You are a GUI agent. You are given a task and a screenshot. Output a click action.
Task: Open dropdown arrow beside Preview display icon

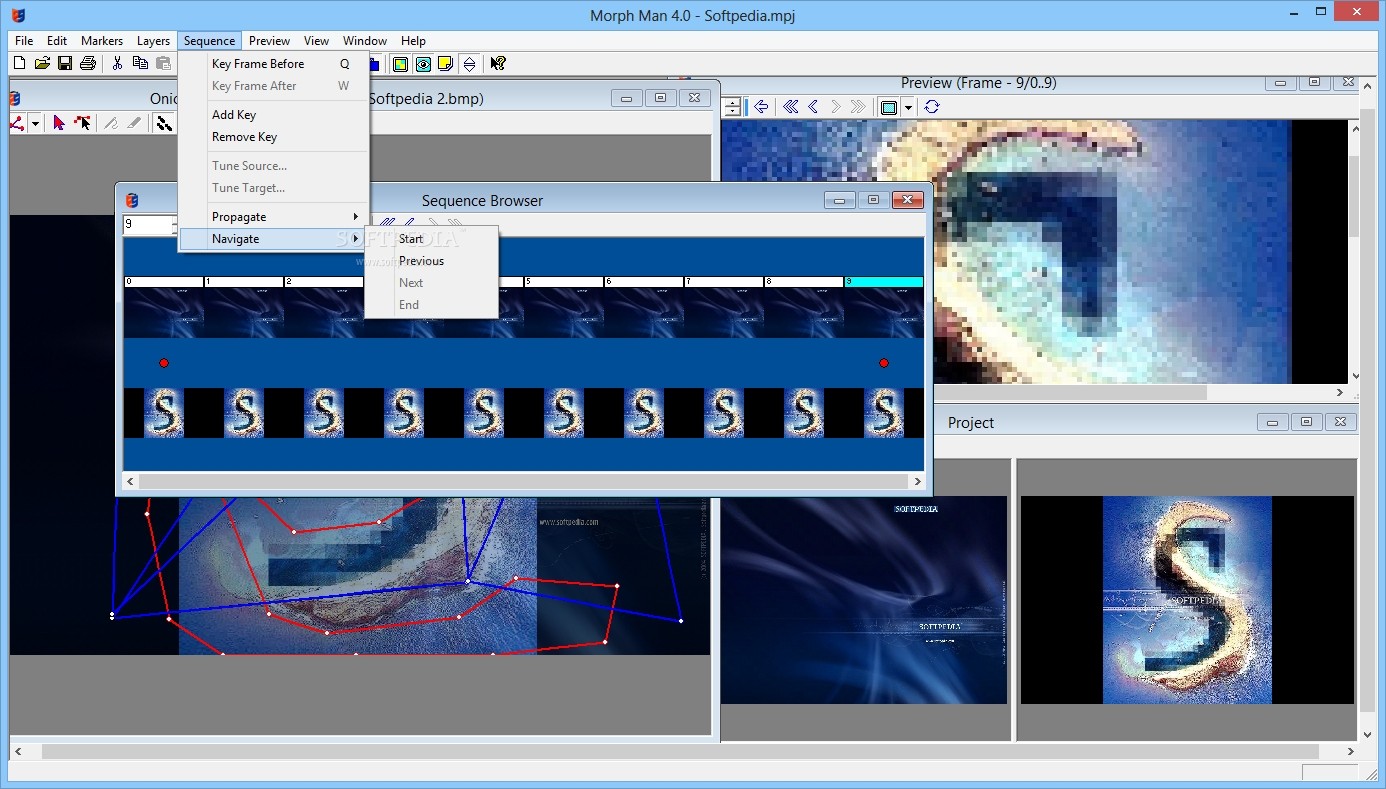908,107
